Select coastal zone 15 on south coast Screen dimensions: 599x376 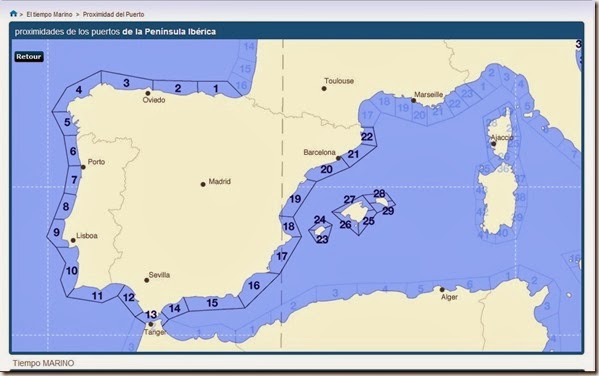[212, 303]
